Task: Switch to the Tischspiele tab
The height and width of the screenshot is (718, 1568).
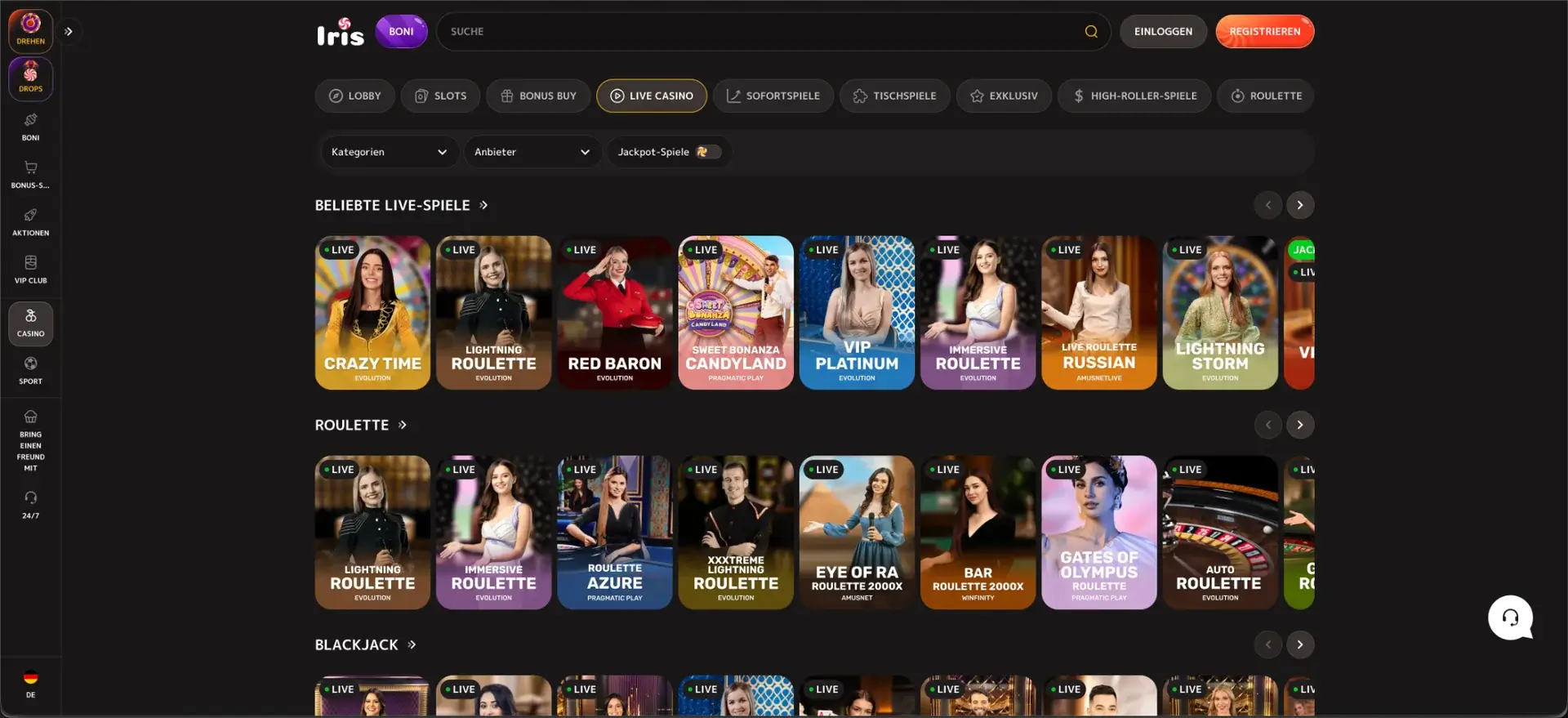Action: [x=894, y=96]
